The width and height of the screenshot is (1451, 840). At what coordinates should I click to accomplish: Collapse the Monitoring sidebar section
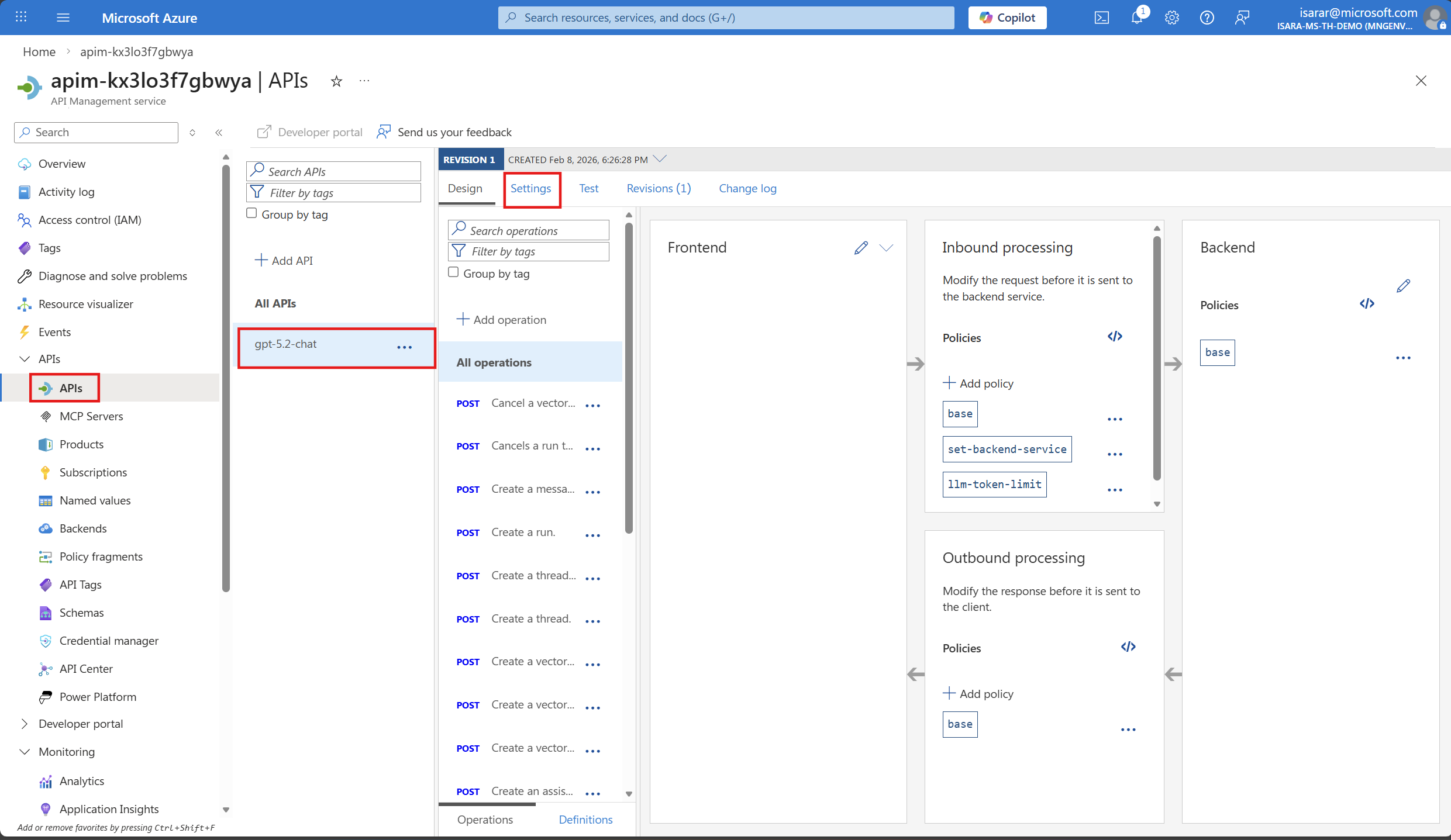coord(25,752)
